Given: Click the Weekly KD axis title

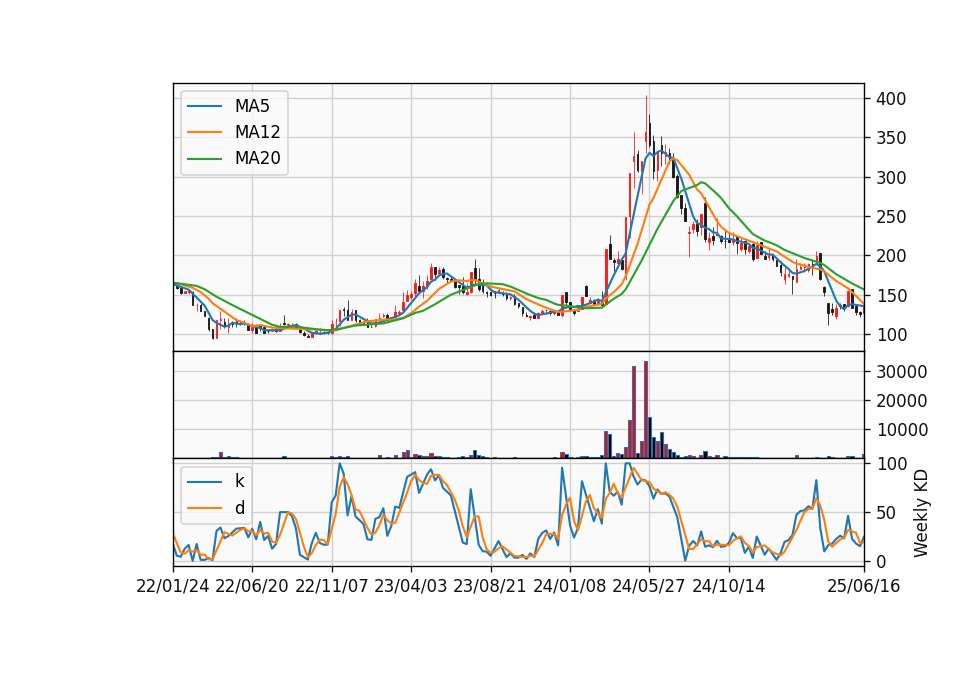Looking at the screenshot, I should tap(921, 513).
